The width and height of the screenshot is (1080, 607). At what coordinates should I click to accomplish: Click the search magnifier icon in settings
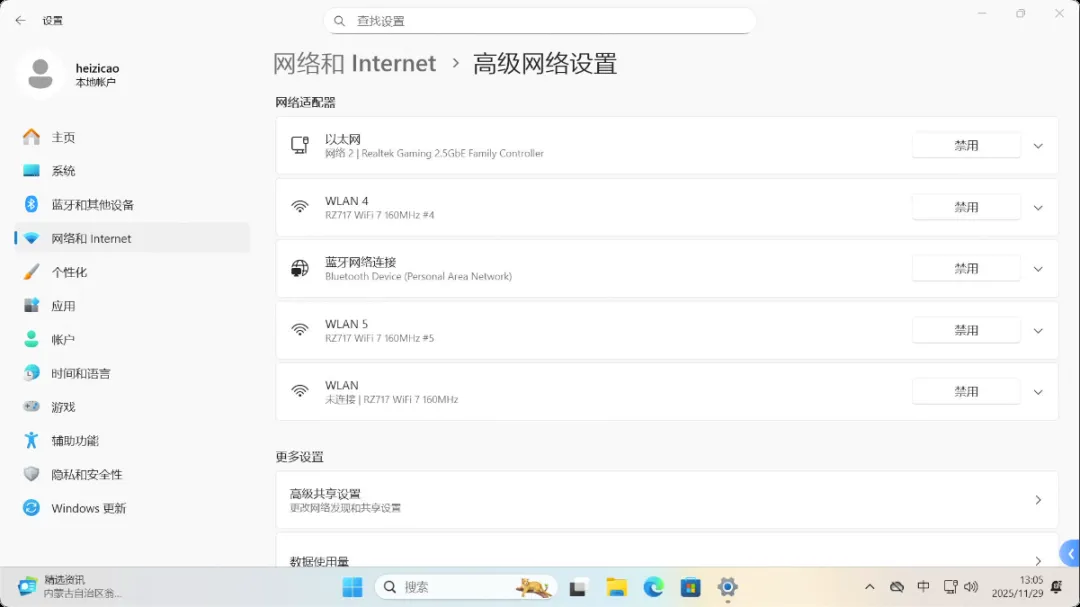click(x=340, y=21)
